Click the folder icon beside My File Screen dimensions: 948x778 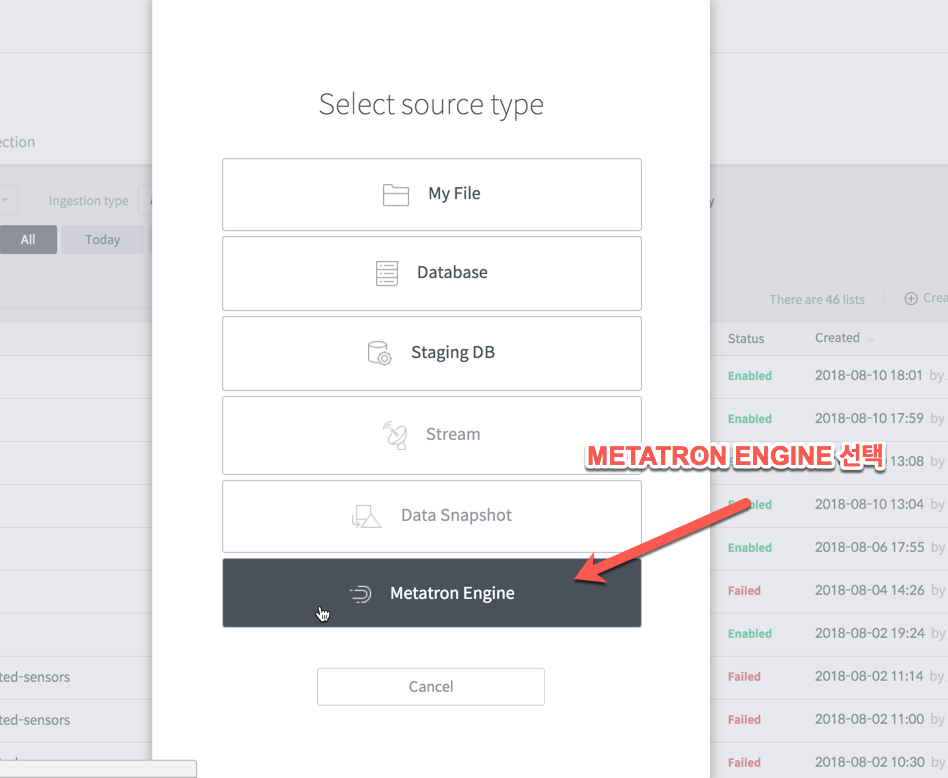[x=395, y=195]
